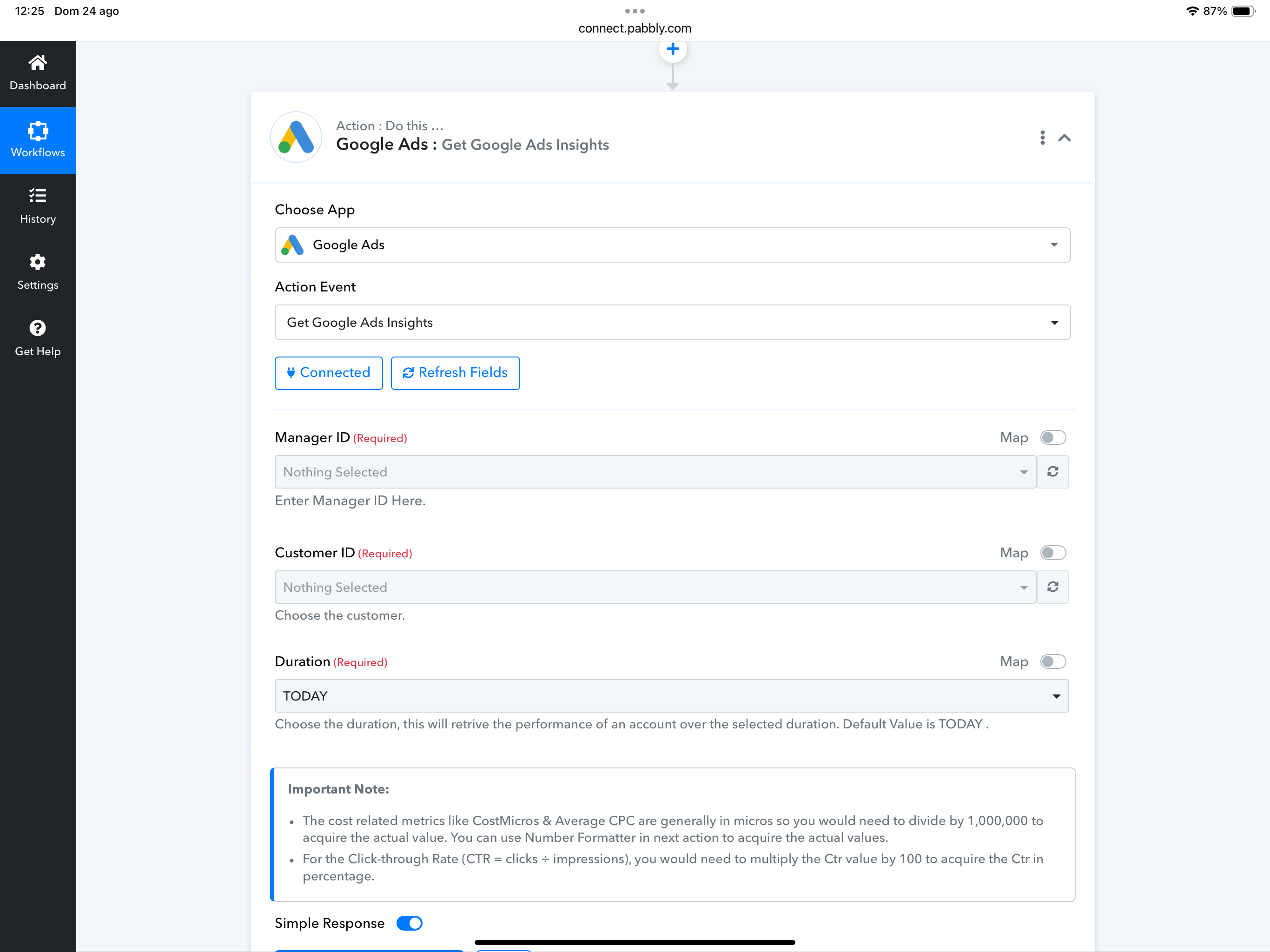
Task: Select the Workflows sidebar tab
Action: (x=38, y=140)
